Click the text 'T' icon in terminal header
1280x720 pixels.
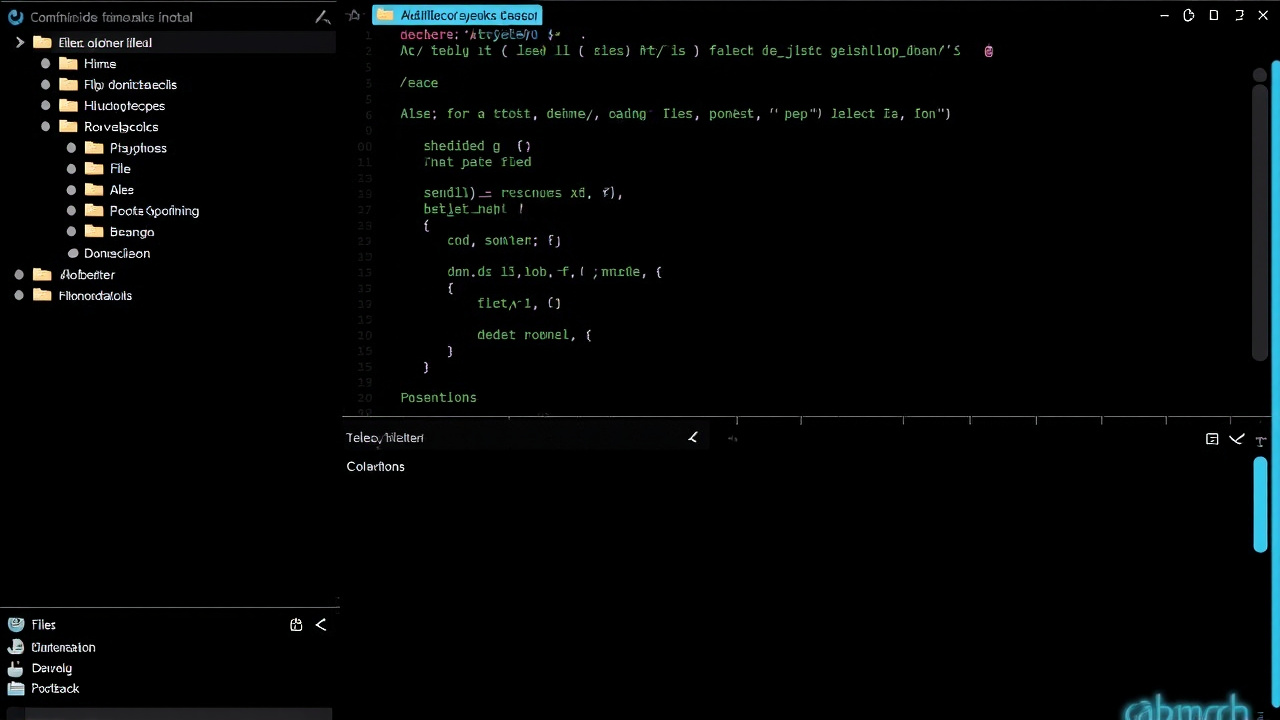(1261, 440)
